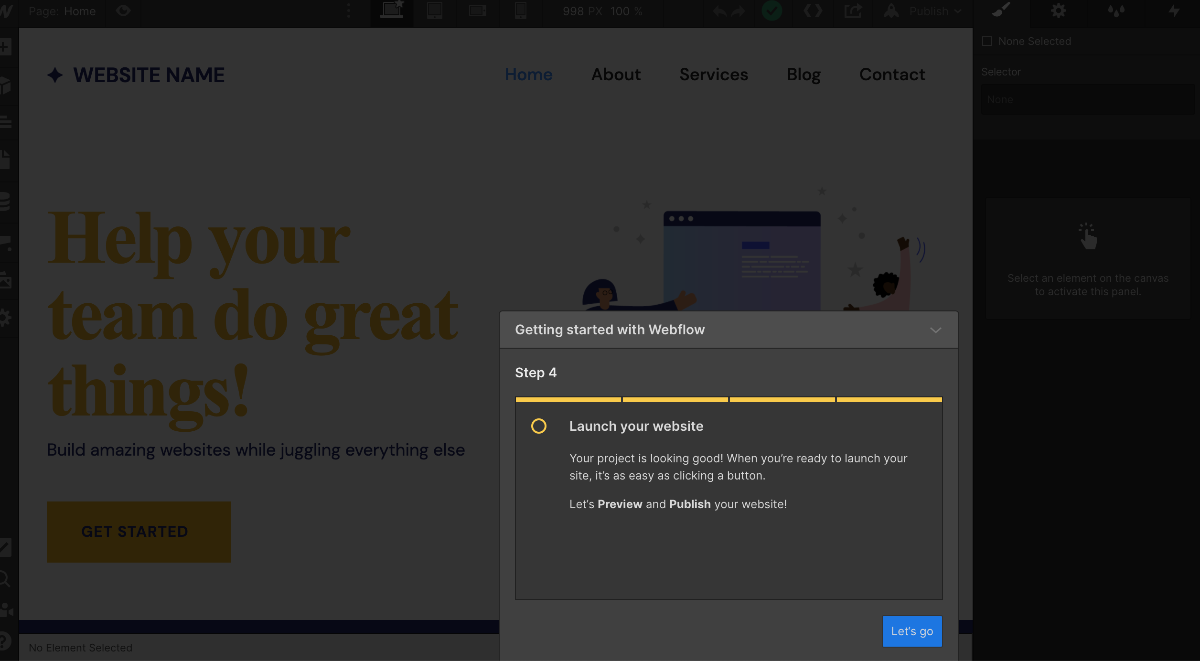Click the pencil icon in the lower left sidebar

pyautogui.click(x=5, y=547)
